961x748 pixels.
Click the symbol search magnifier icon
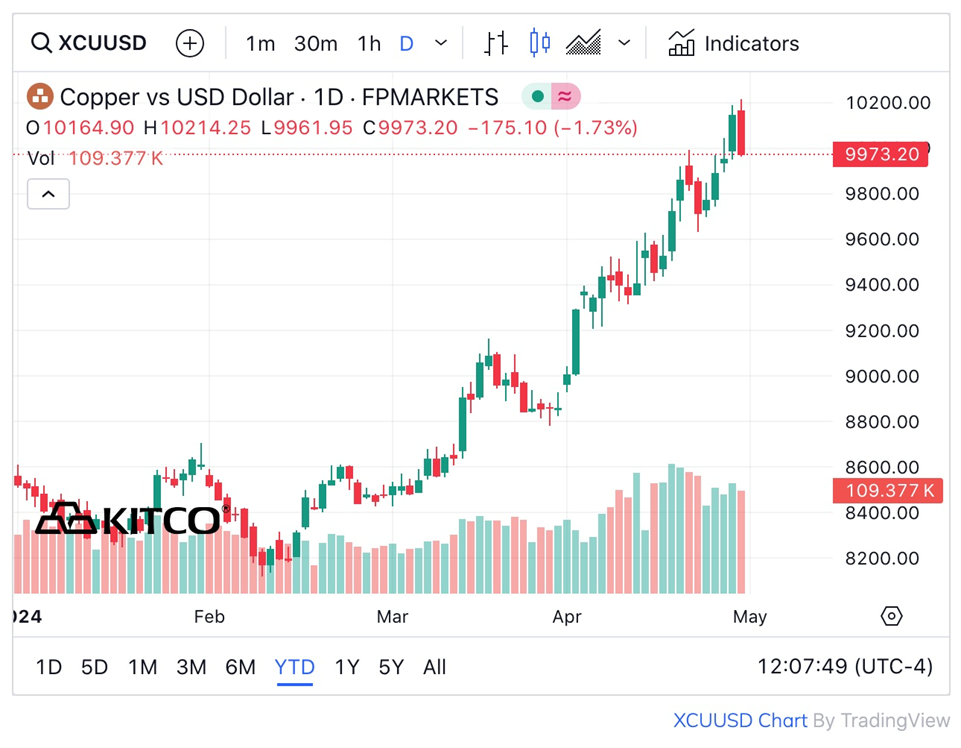[41, 43]
